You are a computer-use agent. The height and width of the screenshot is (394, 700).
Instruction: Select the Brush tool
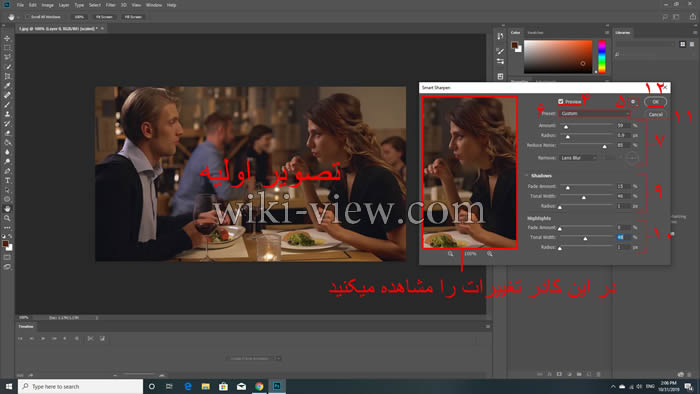7,104
